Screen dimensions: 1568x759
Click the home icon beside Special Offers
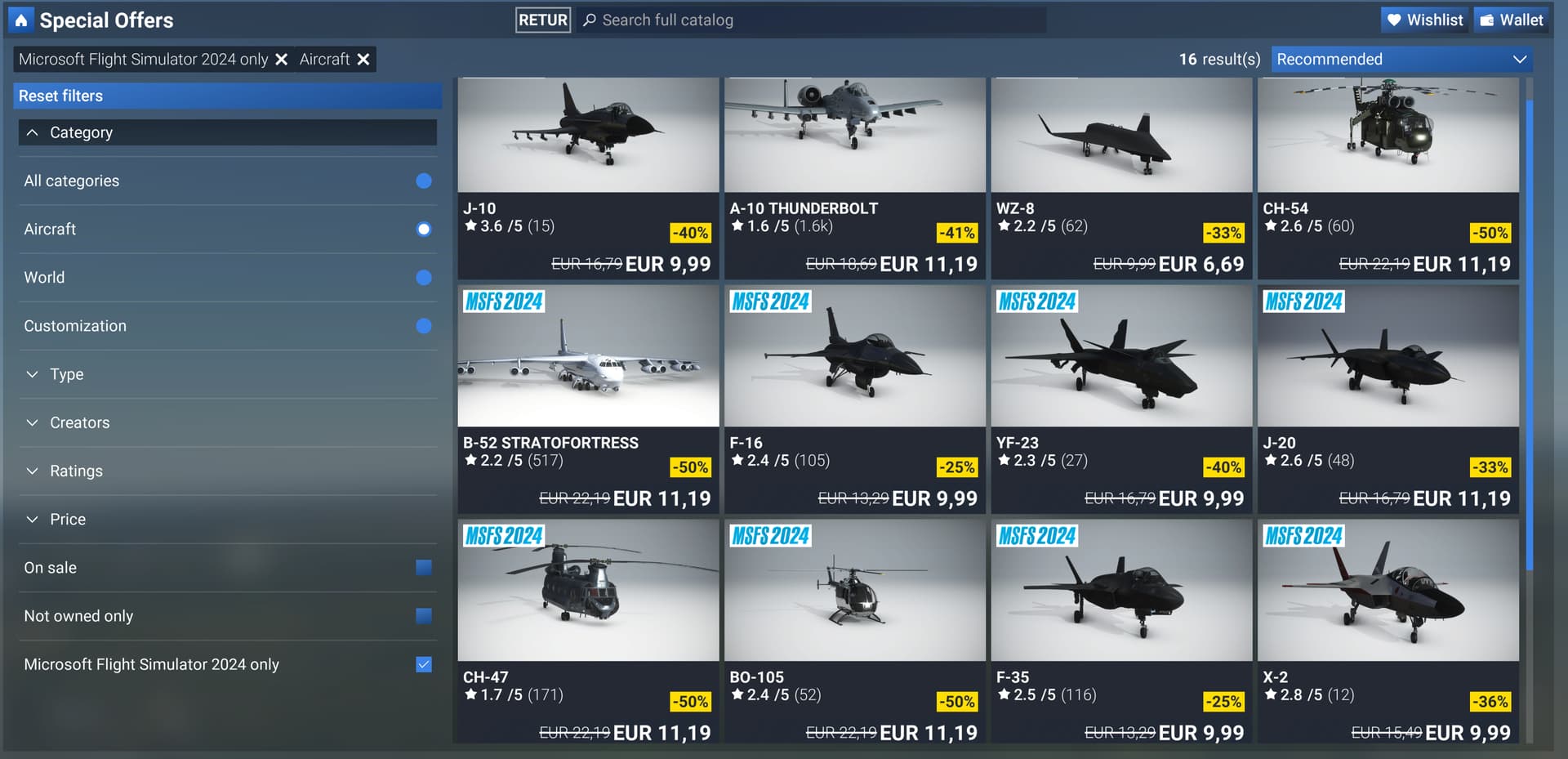20,20
